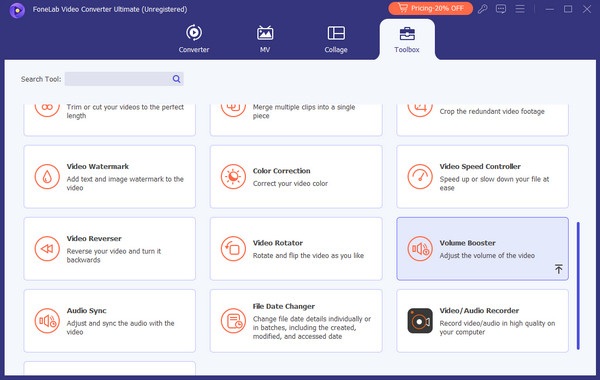Open the Video Speed Controller tool
This screenshot has height=380, width=600.
(x=482, y=176)
